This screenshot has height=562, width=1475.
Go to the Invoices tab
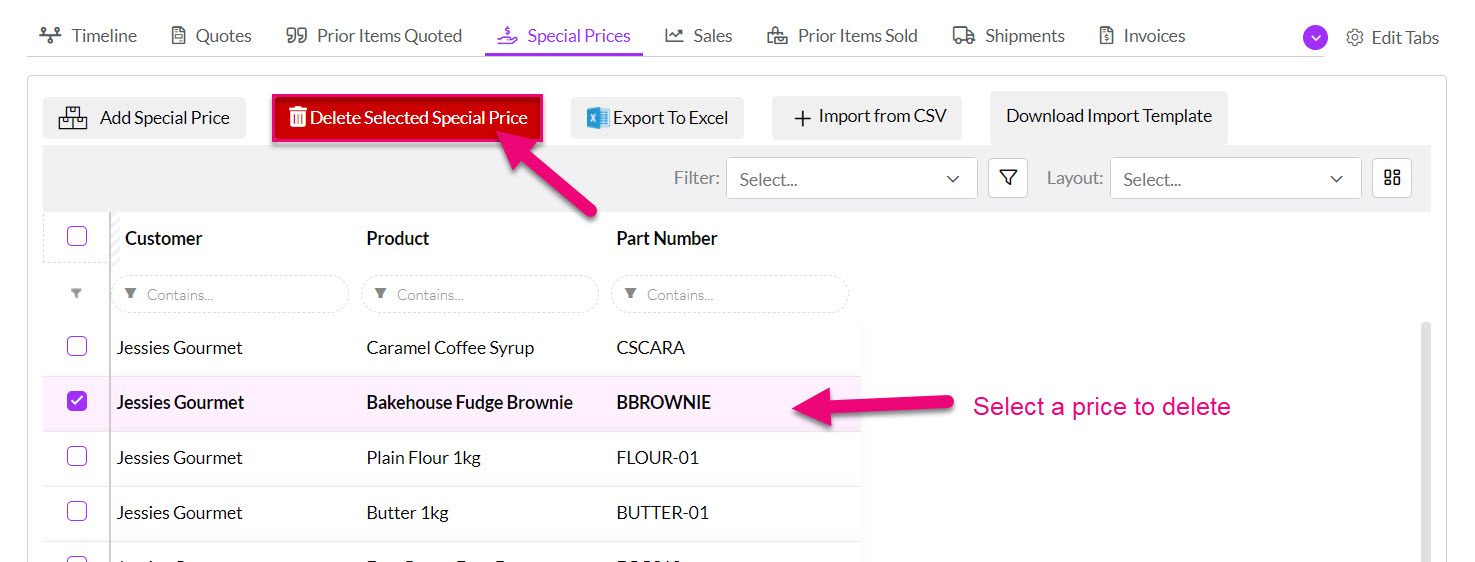[1142, 36]
